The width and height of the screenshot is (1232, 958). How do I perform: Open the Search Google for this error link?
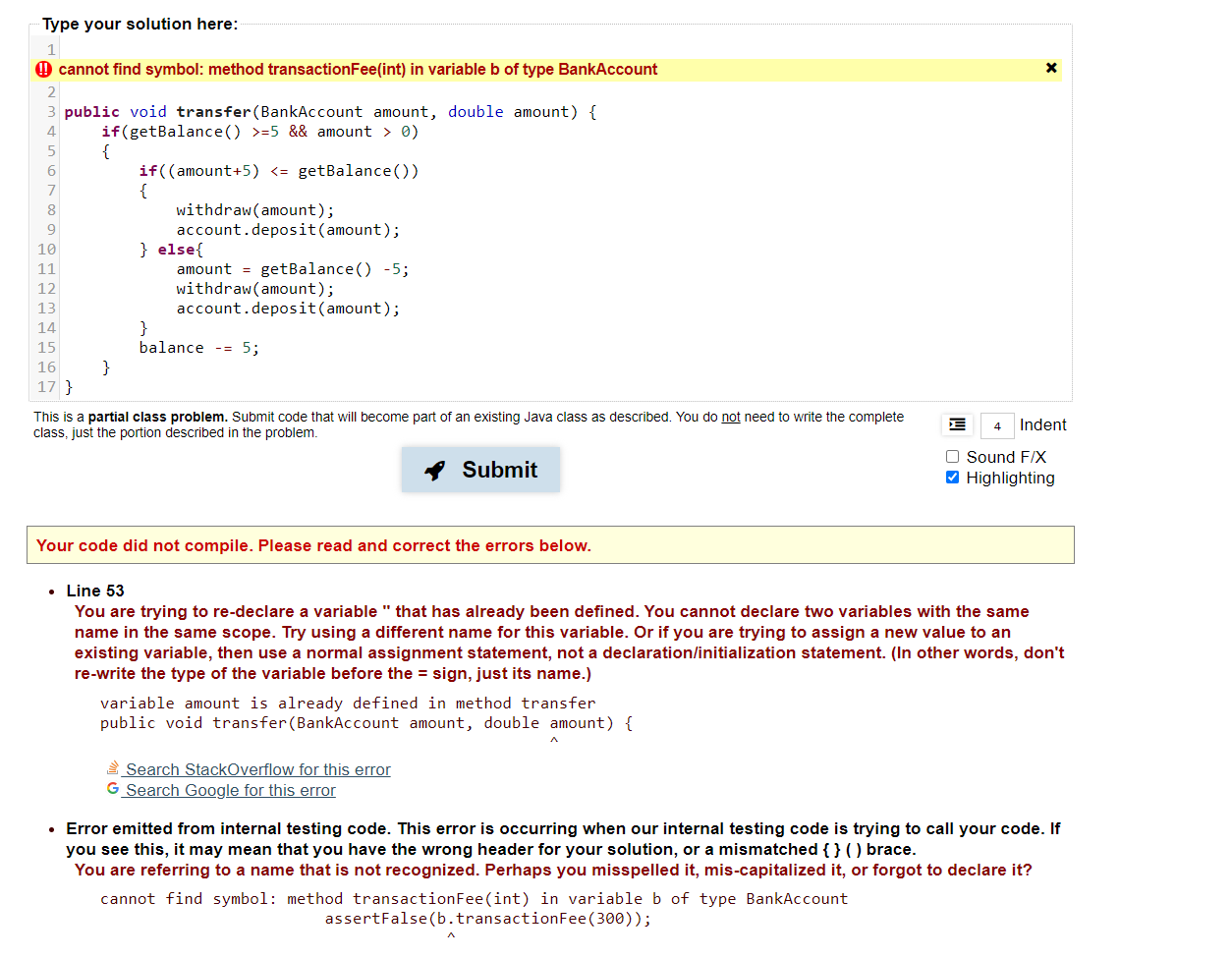(228, 790)
